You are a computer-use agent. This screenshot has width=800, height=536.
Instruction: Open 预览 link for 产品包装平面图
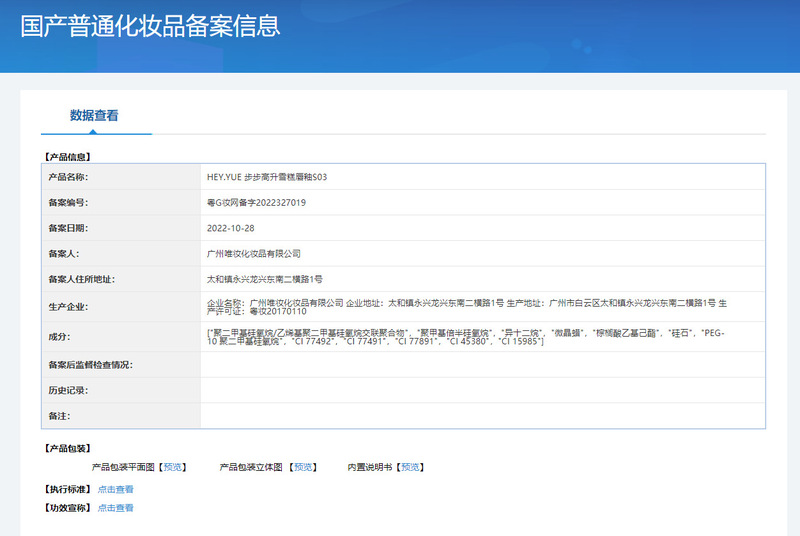174,467
